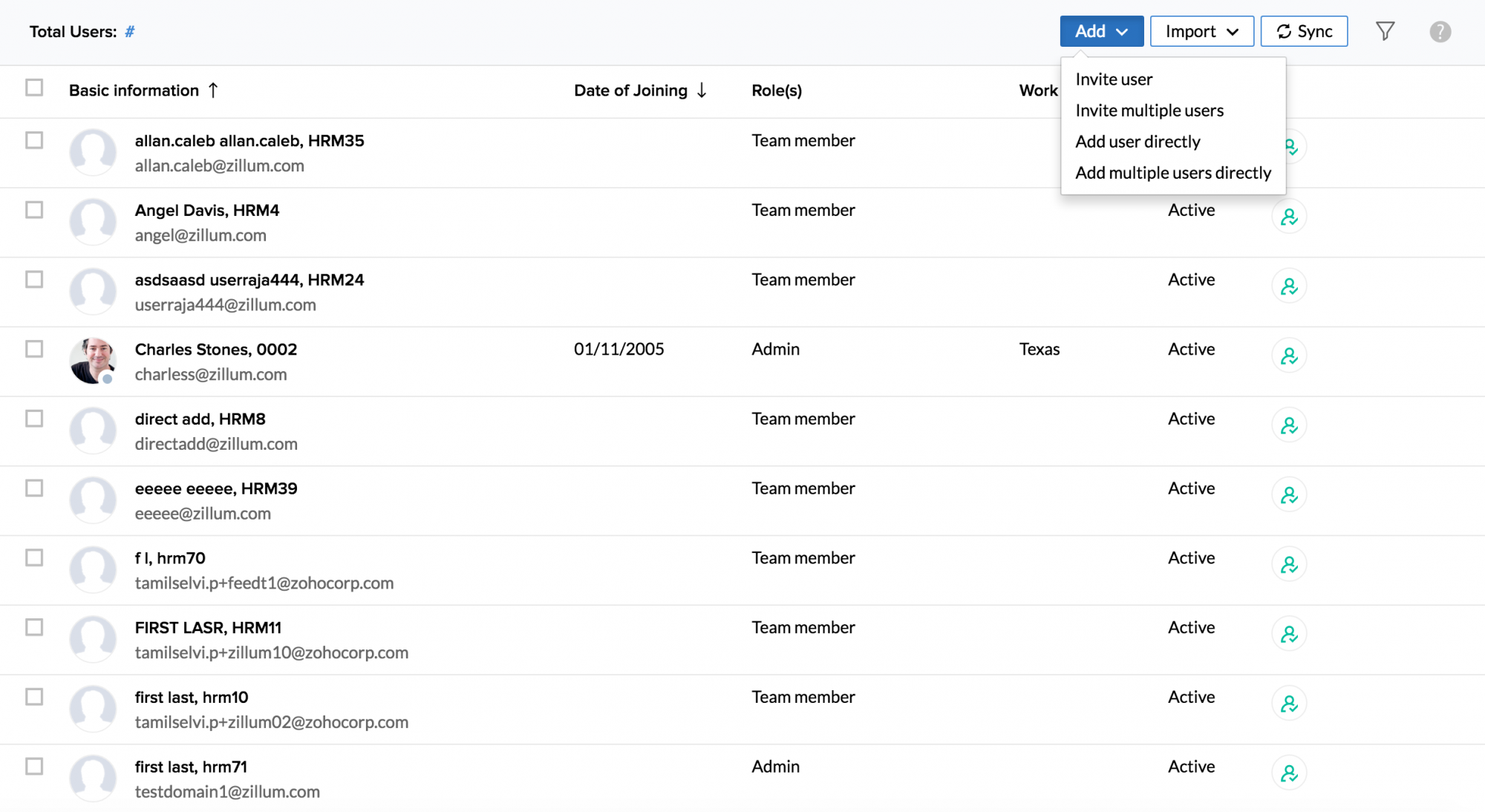The height and width of the screenshot is (812, 1485).
Task: Click user status icon for eeeee eeeee
Action: tap(1289, 495)
